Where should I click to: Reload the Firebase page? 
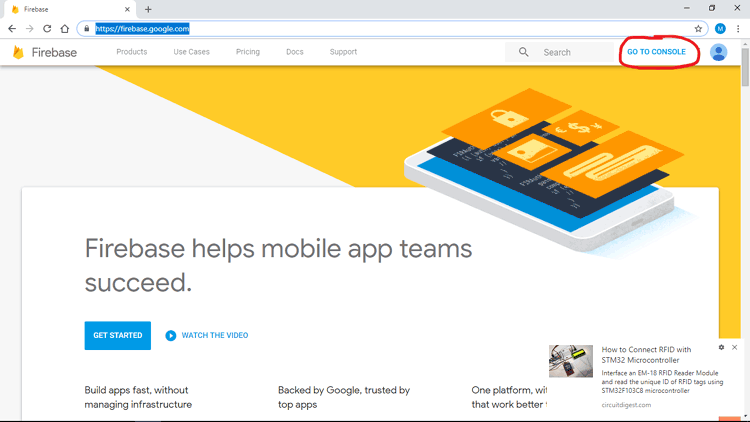pos(47,29)
